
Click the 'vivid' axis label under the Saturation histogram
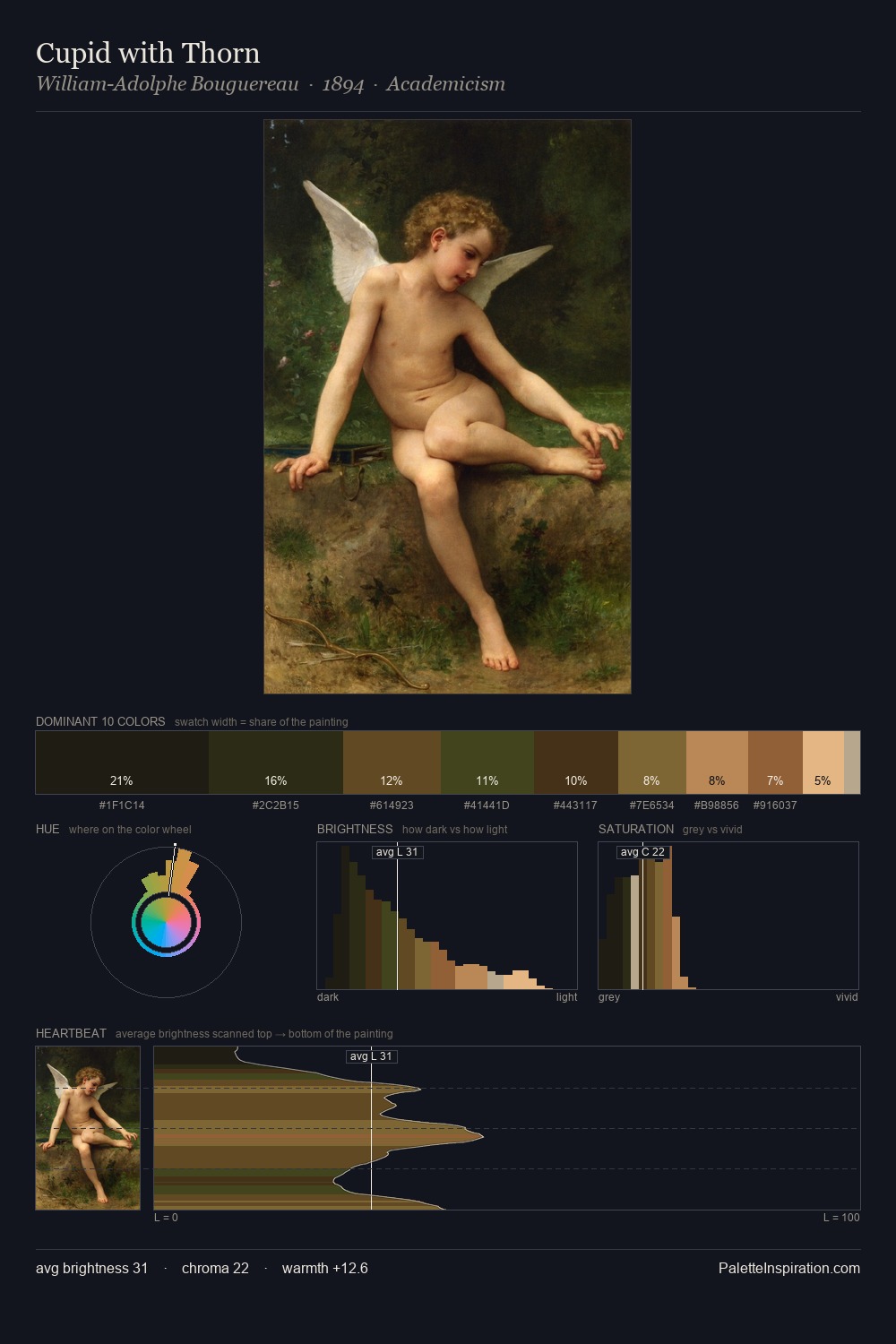pos(847,997)
